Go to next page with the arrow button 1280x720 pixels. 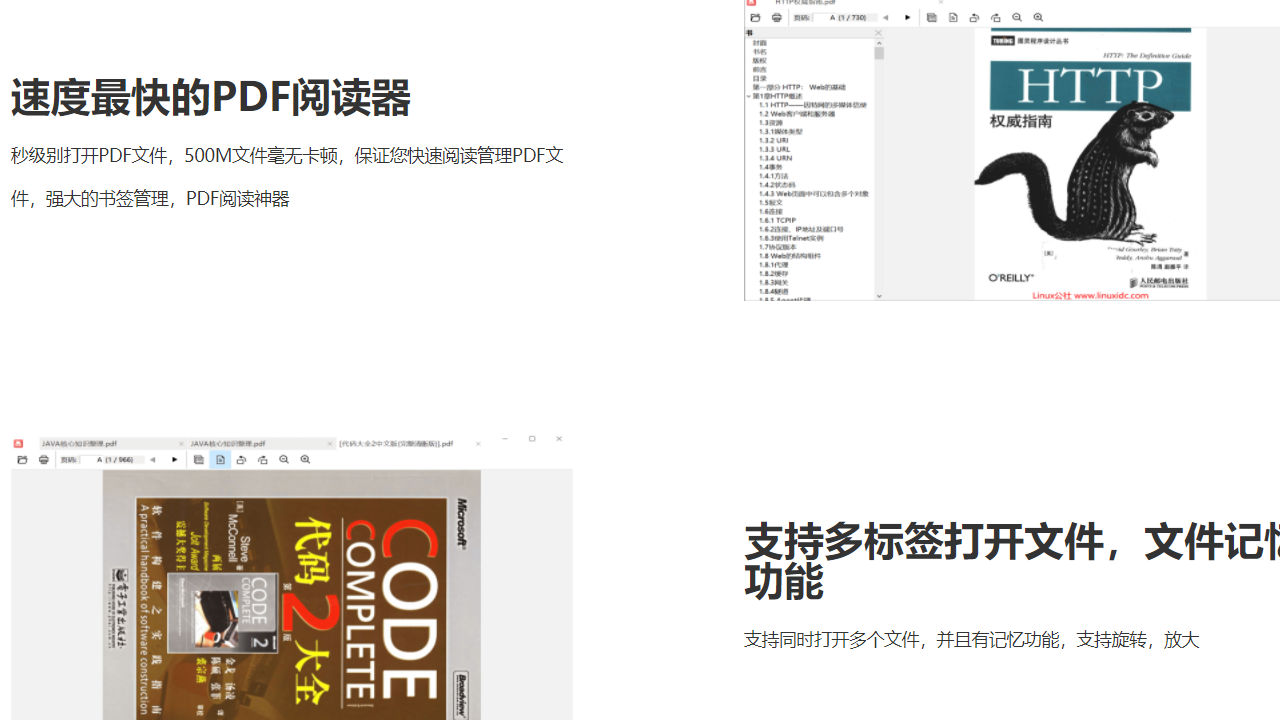point(175,459)
